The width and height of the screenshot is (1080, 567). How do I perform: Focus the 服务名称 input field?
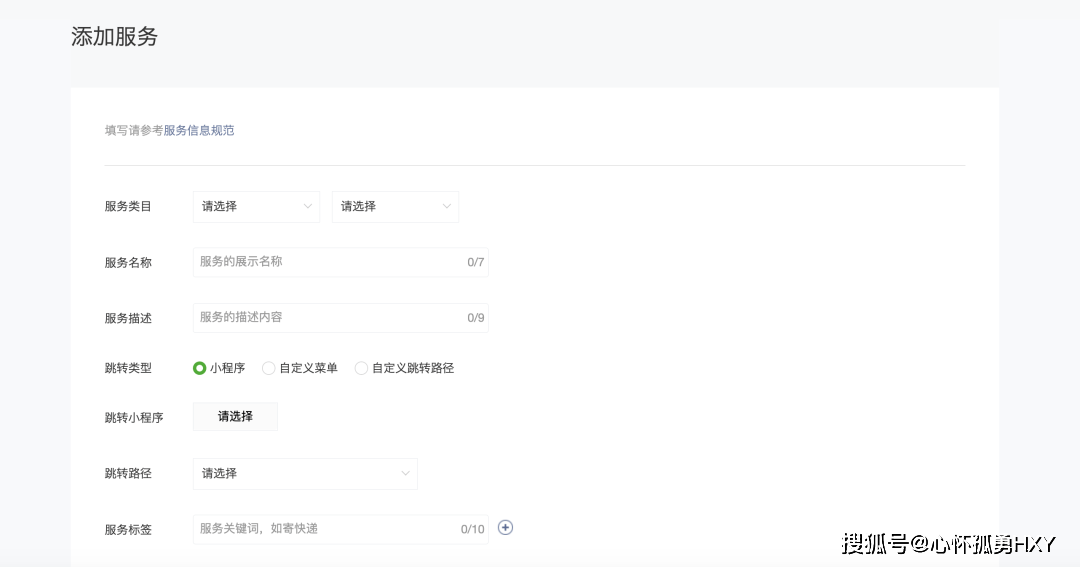325,262
